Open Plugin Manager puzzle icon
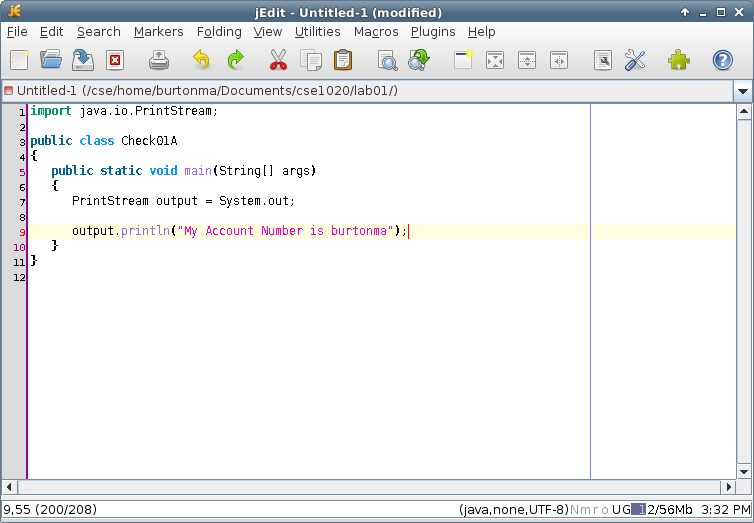The image size is (754, 523). click(679, 61)
